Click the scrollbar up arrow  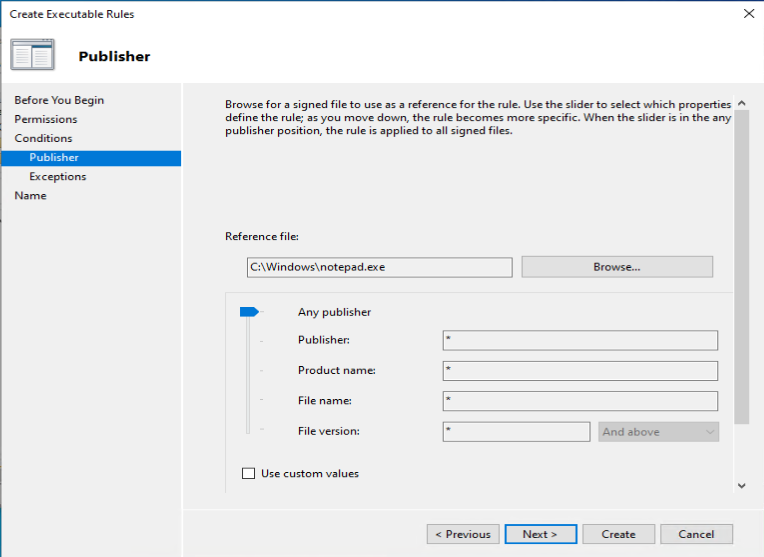pyautogui.click(x=742, y=103)
